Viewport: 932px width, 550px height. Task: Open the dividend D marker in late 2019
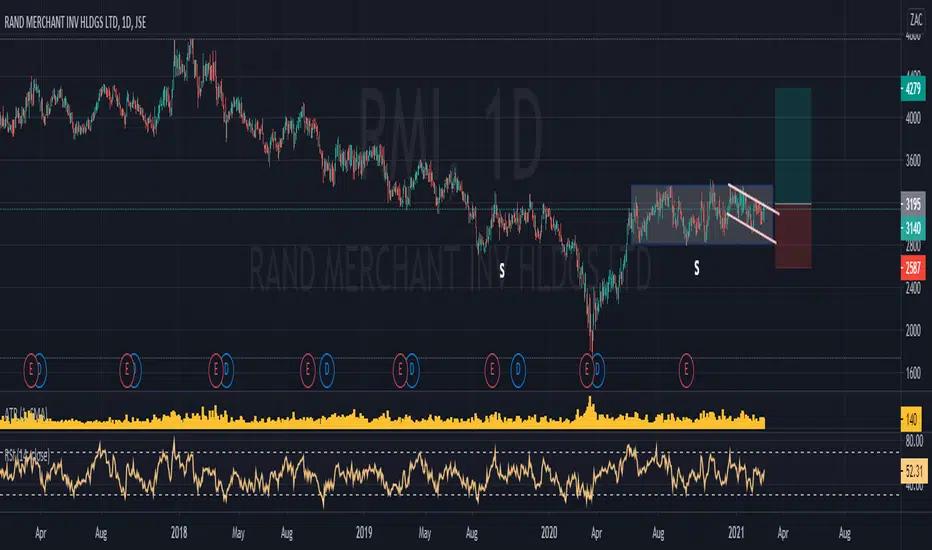tap(518, 370)
